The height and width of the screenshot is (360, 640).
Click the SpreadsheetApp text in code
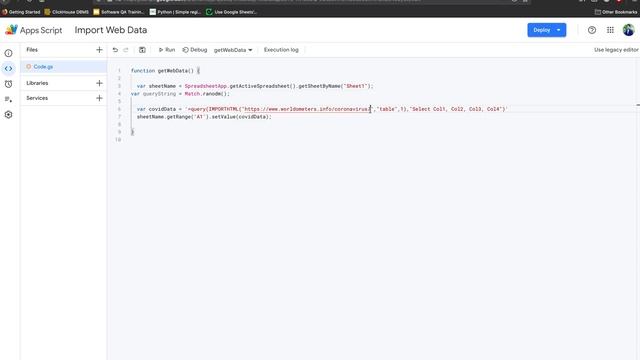click(205, 86)
